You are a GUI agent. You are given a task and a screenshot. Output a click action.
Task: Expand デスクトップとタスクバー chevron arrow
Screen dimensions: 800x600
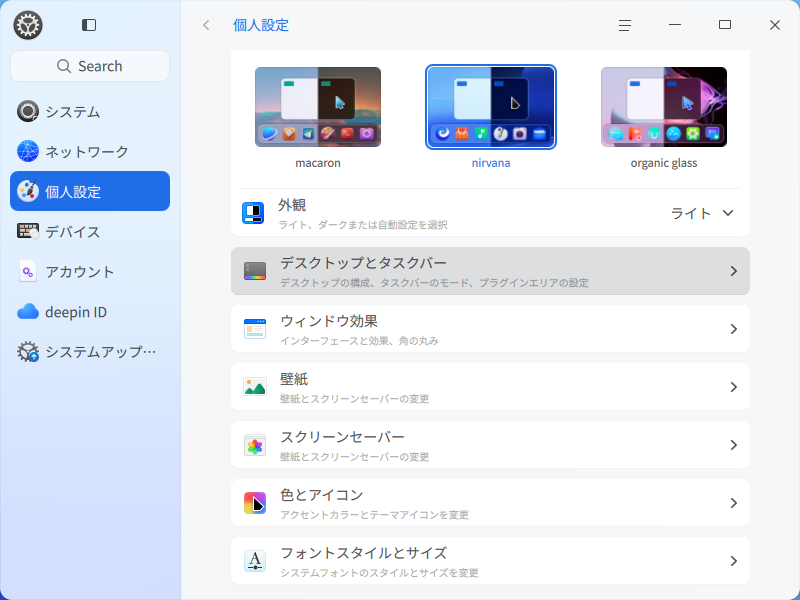pyautogui.click(x=734, y=271)
